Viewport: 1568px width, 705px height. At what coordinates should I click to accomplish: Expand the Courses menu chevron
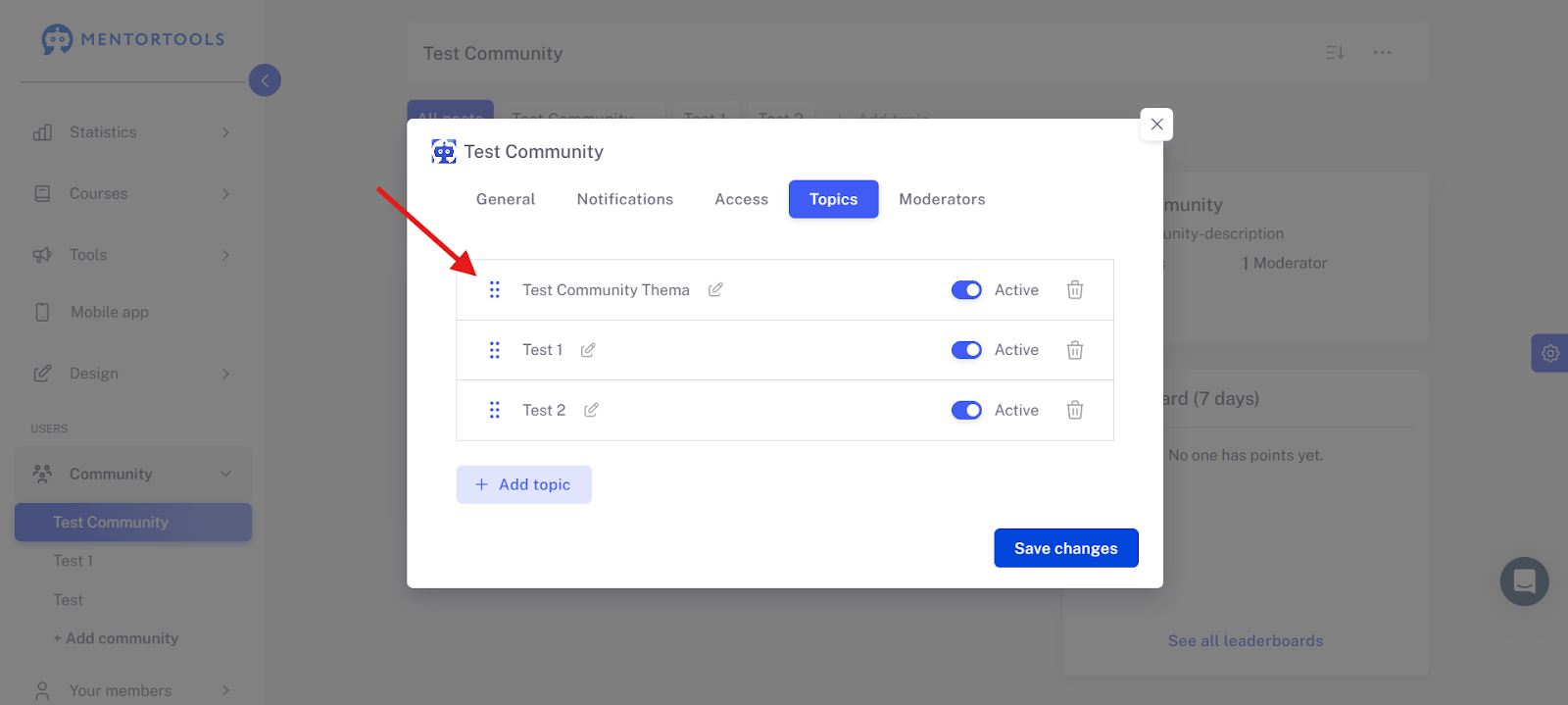[x=226, y=194]
